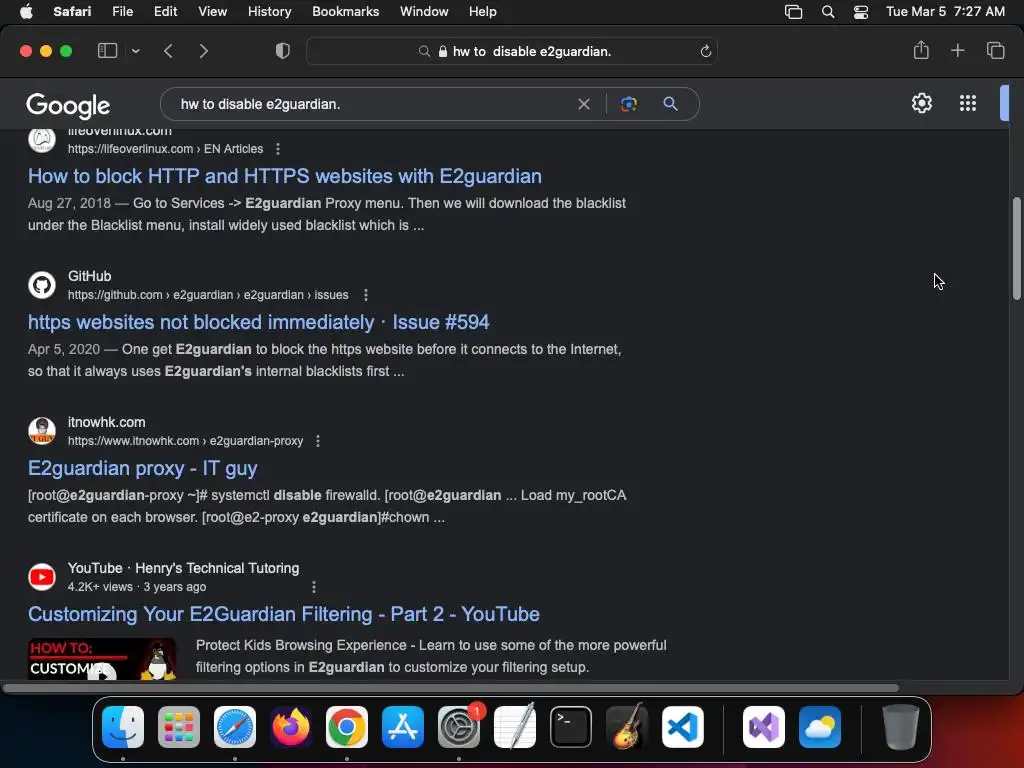Open the Trash in the Dock
Viewport: 1024px width, 768px height.
901,727
